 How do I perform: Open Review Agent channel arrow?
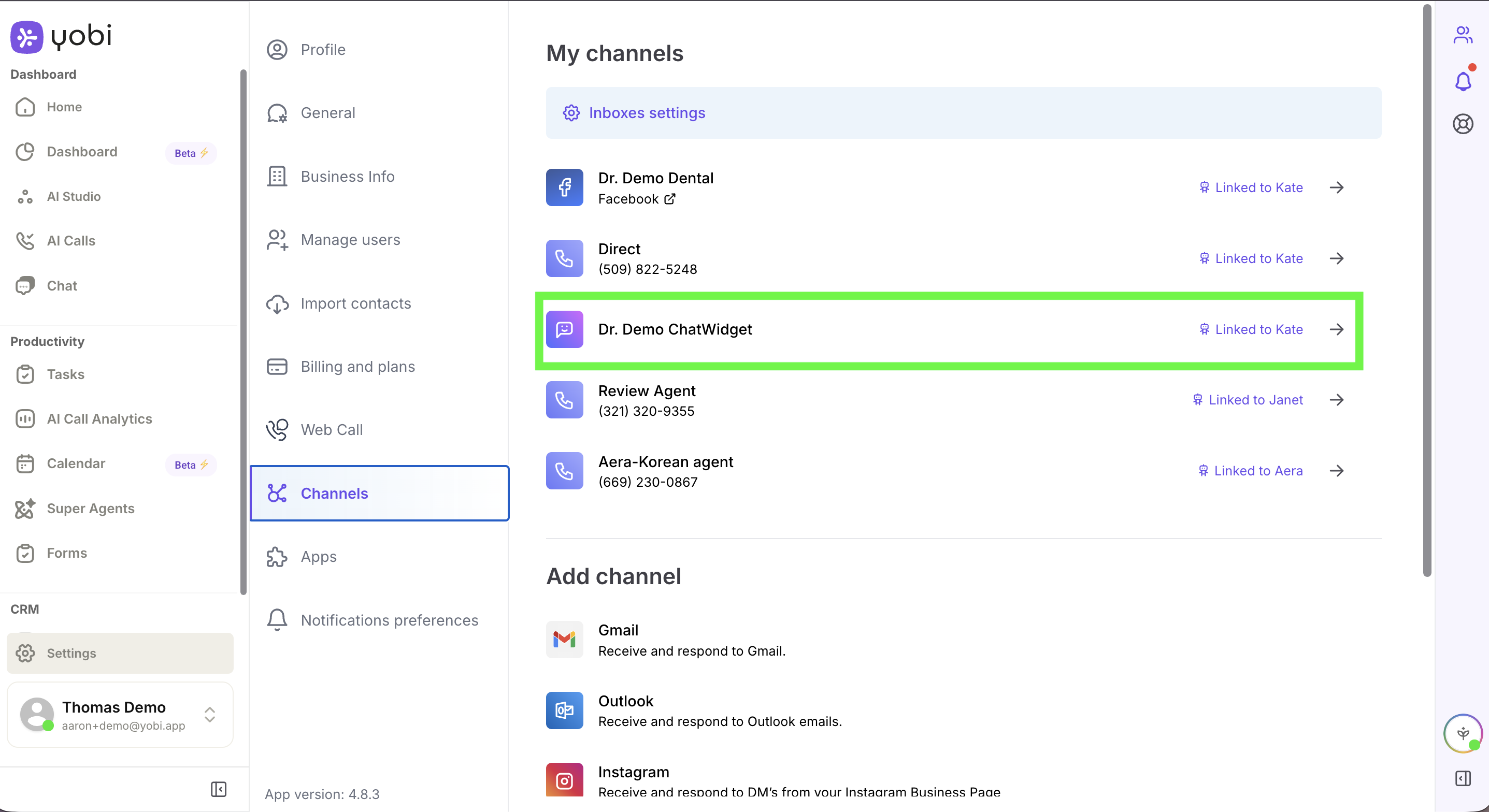pyautogui.click(x=1336, y=400)
